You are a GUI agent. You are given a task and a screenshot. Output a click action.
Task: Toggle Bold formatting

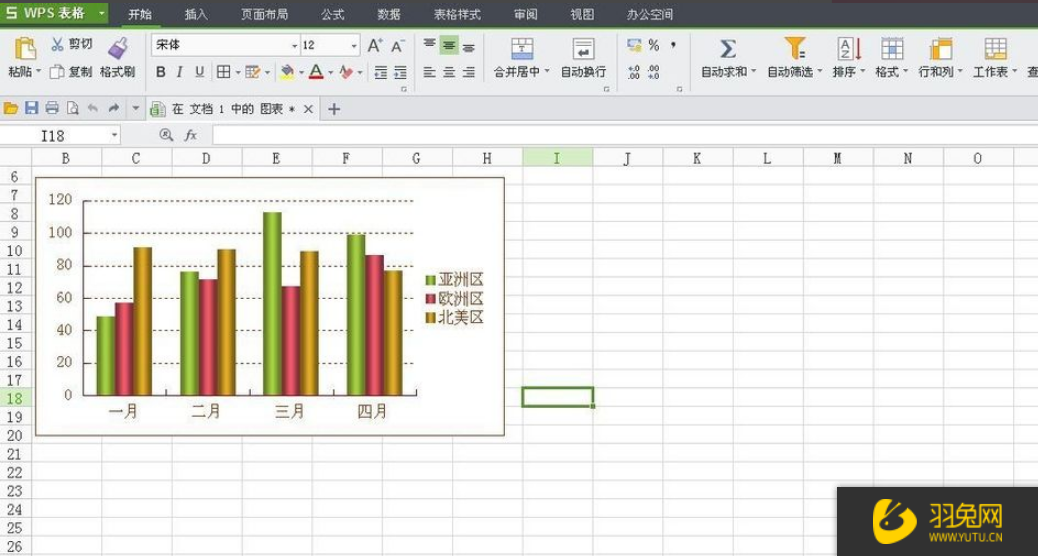160,72
